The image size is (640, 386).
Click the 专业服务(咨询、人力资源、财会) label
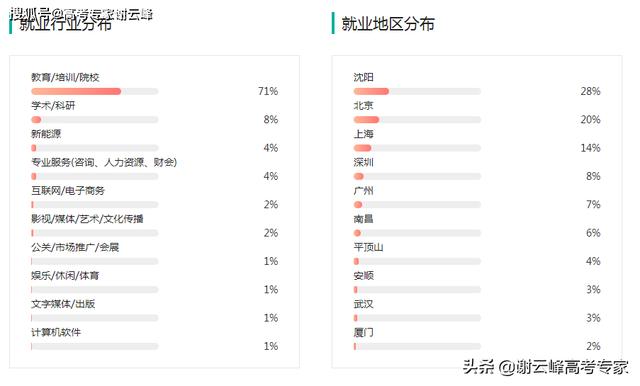click(104, 162)
